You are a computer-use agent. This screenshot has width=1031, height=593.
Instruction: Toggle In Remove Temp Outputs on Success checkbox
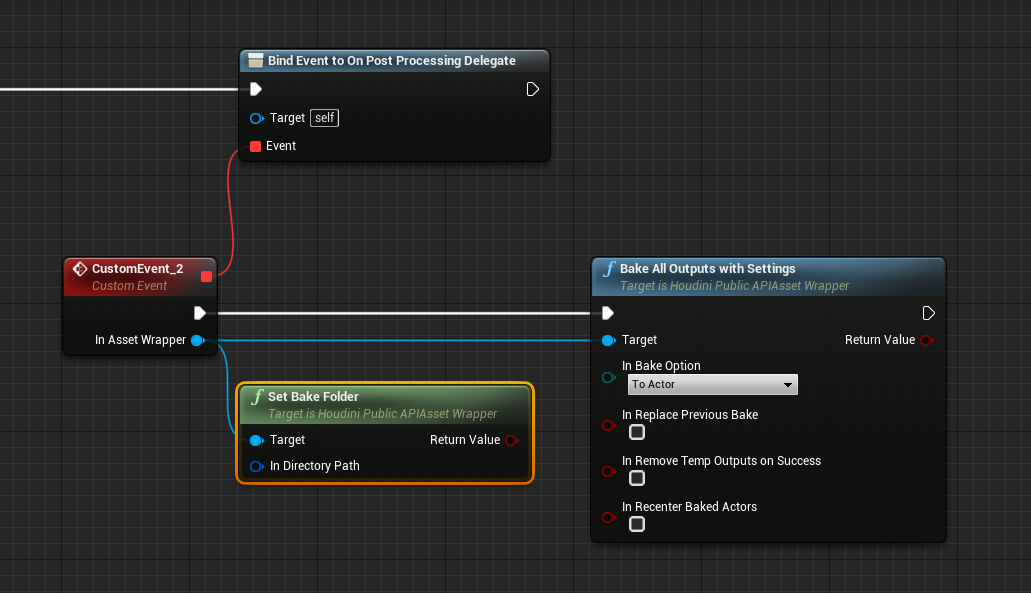click(x=637, y=478)
